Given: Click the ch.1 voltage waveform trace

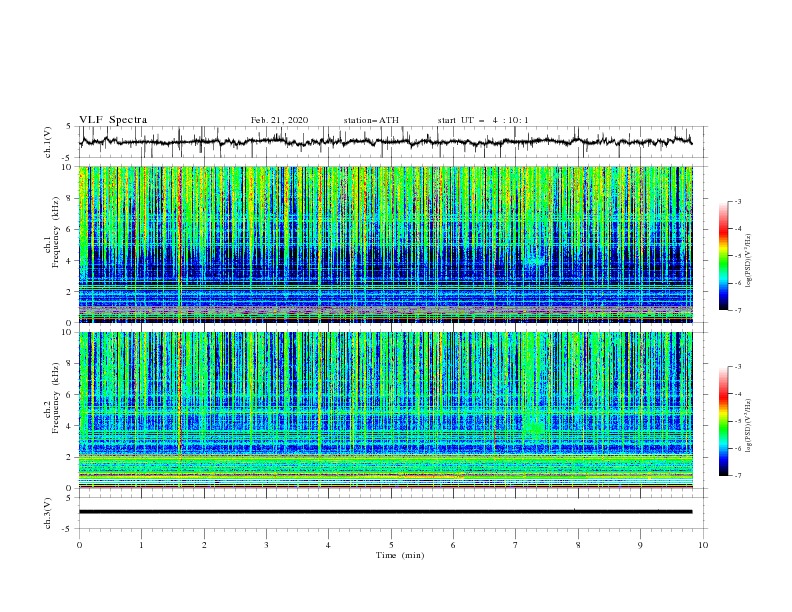Looking at the screenshot, I should coord(385,141).
